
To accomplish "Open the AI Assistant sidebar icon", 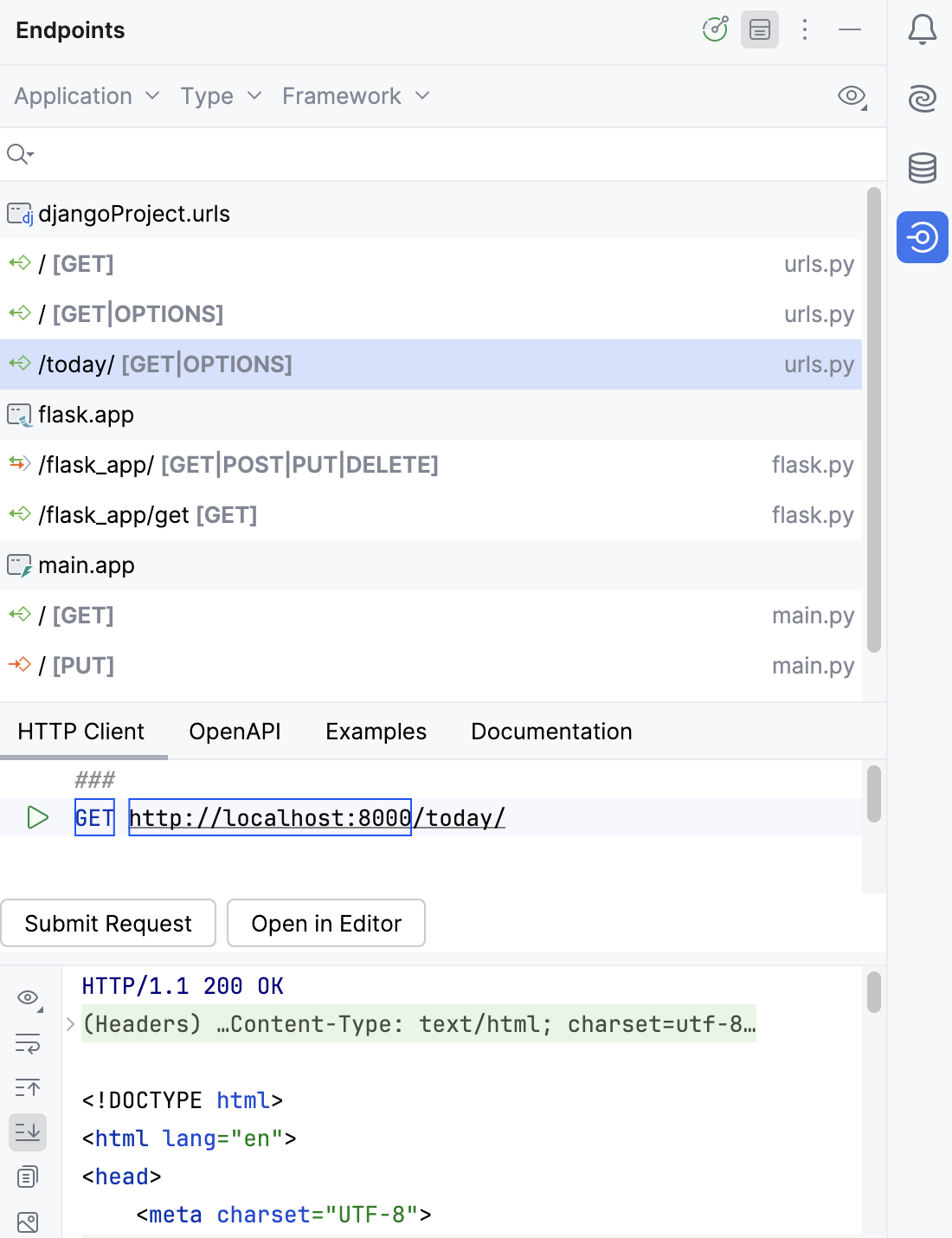I will coord(922,99).
